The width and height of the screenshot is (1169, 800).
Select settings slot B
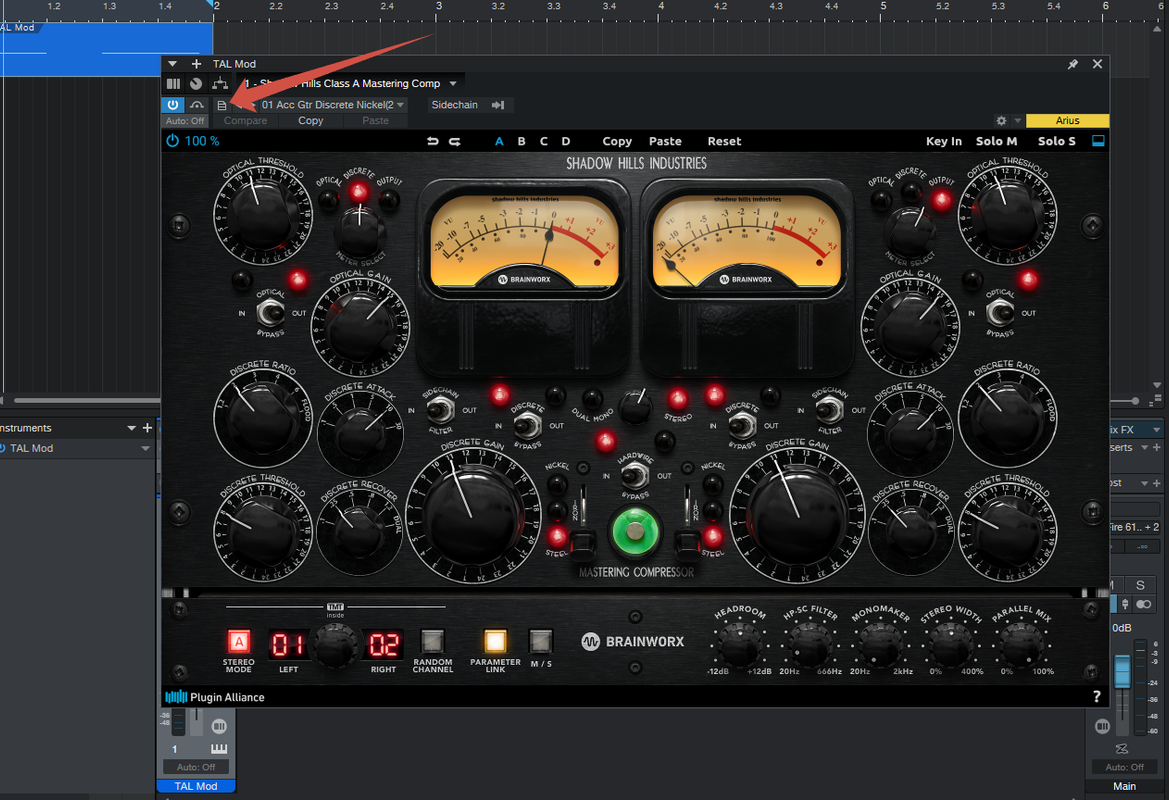pyautogui.click(x=521, y=141)
